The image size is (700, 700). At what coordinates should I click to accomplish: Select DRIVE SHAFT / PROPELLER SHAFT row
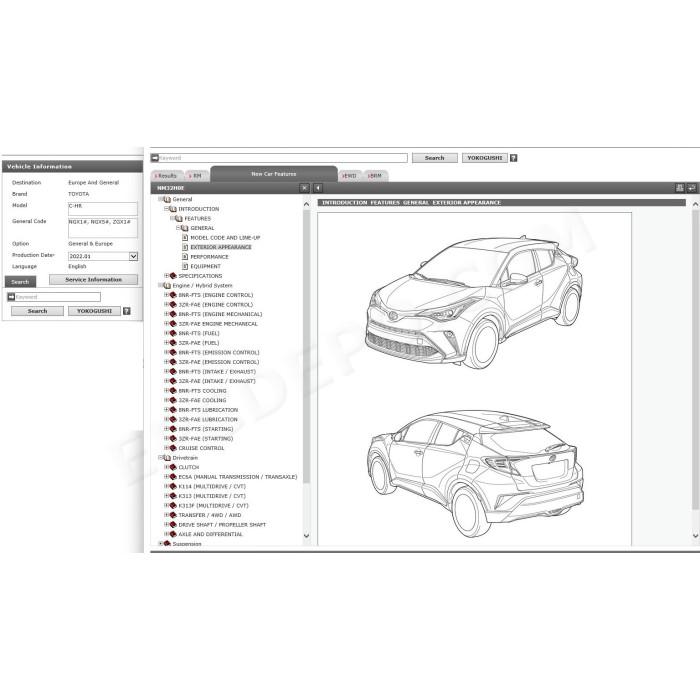coord(222,525)
